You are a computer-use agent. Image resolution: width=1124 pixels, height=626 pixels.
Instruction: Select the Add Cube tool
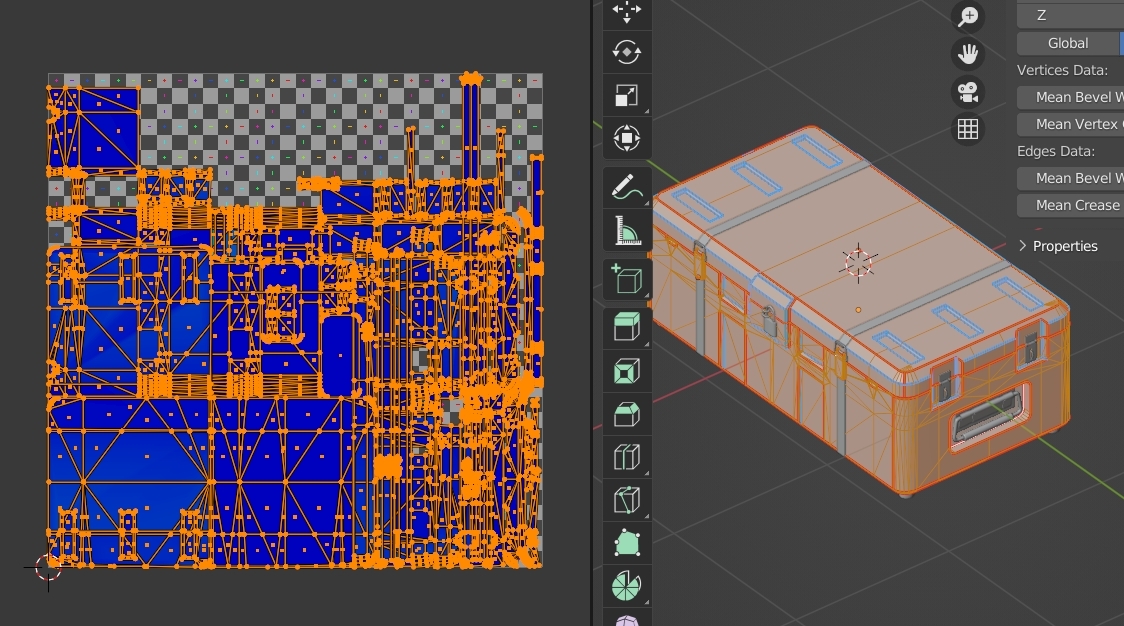627,280
